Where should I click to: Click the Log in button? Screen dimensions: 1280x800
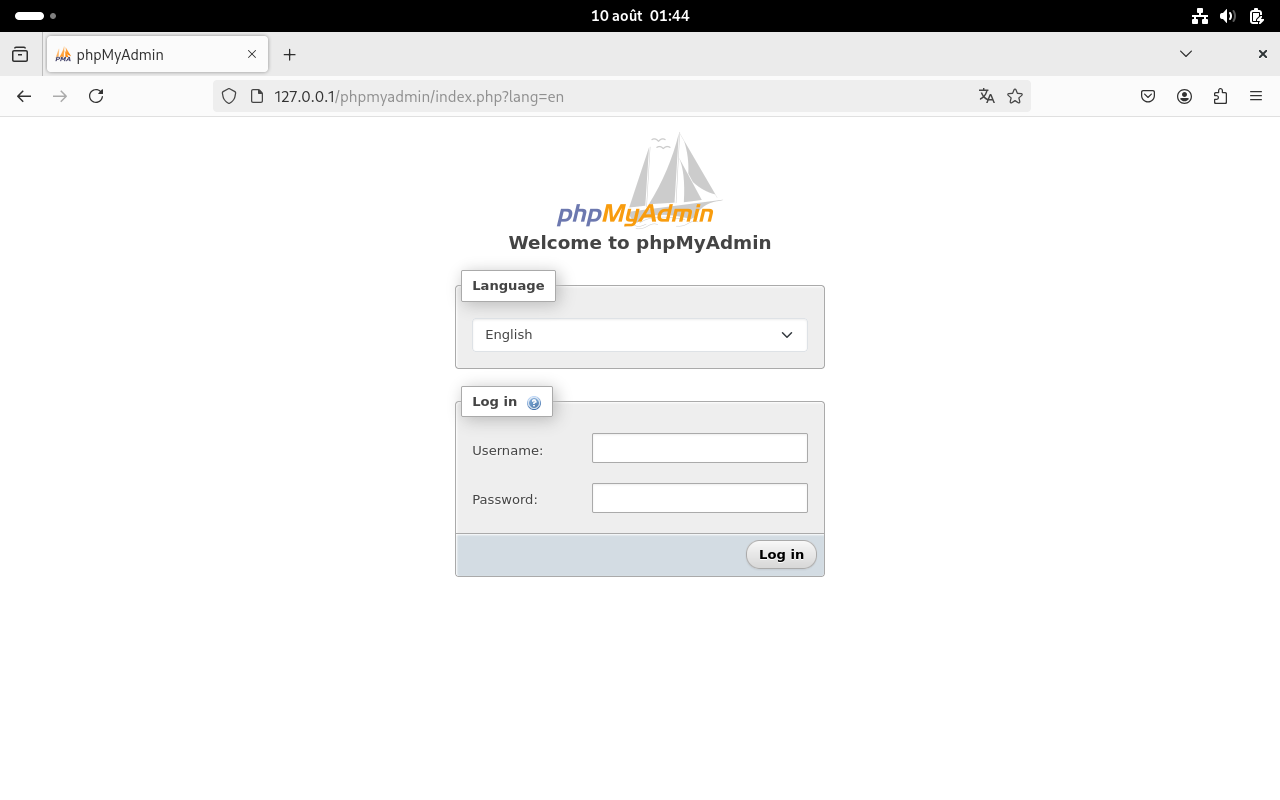(781, 555)
